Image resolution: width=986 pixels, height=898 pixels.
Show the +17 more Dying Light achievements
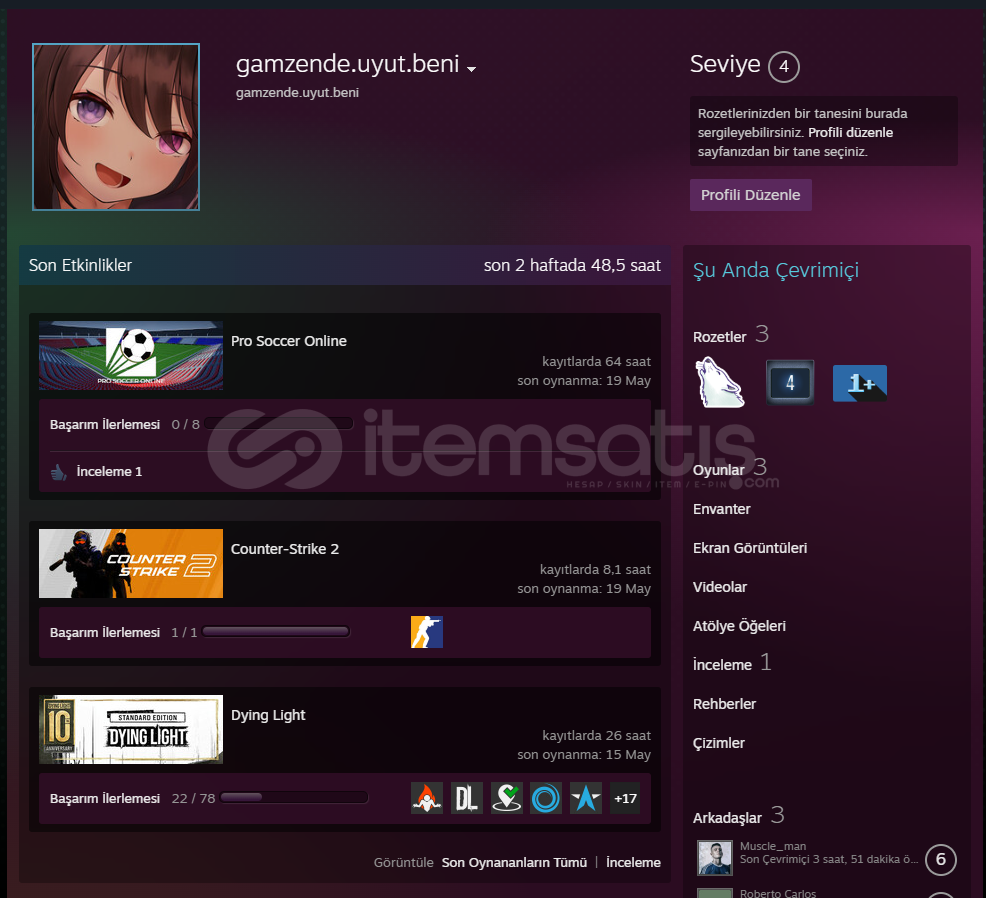(x=625, y=798)
